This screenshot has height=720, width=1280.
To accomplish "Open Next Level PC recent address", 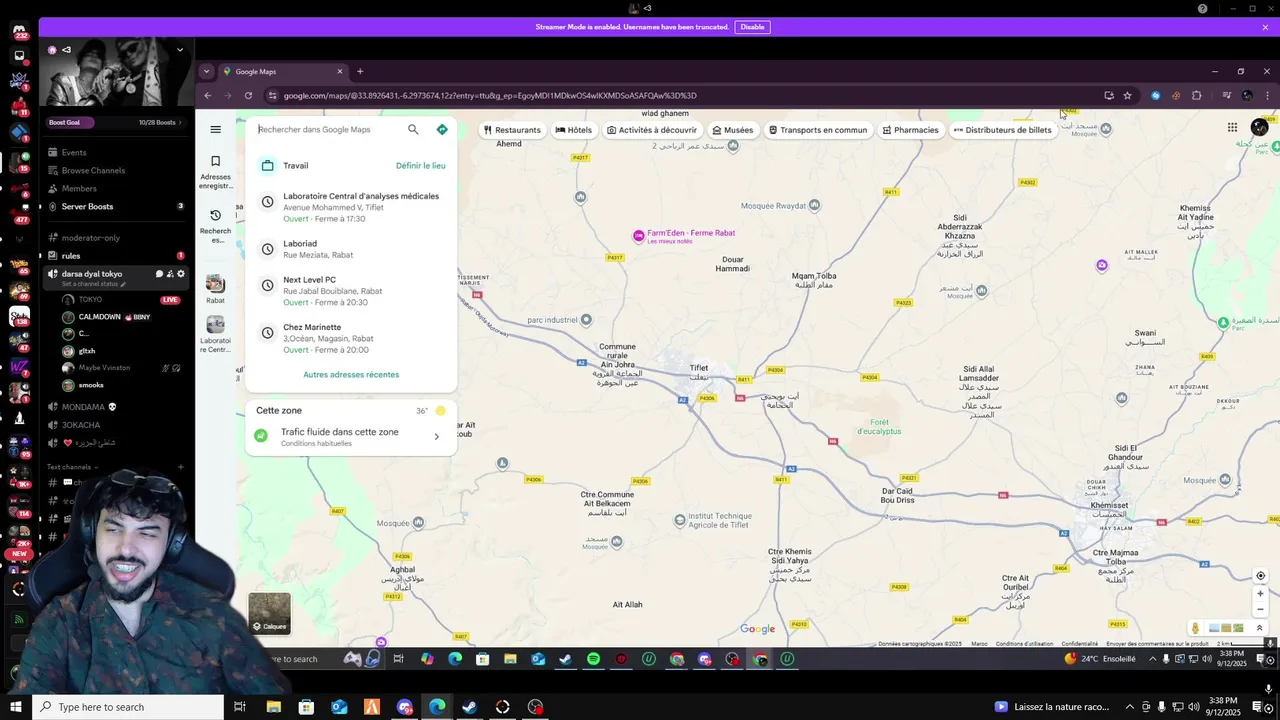I will click(351, 291).
